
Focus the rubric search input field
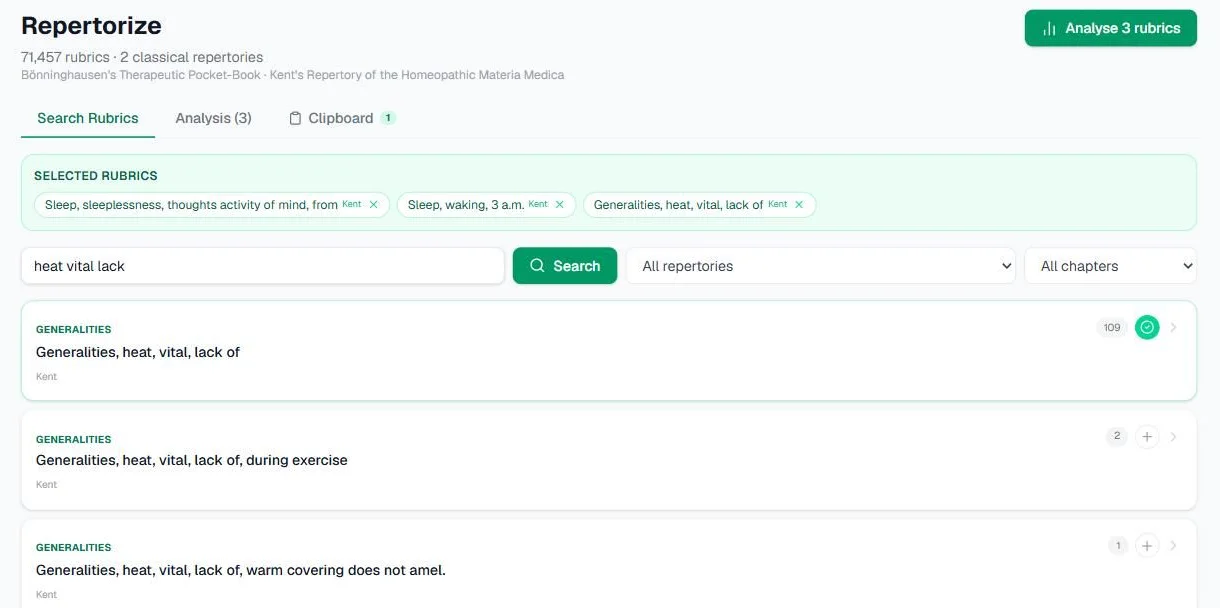coord(263,266)
